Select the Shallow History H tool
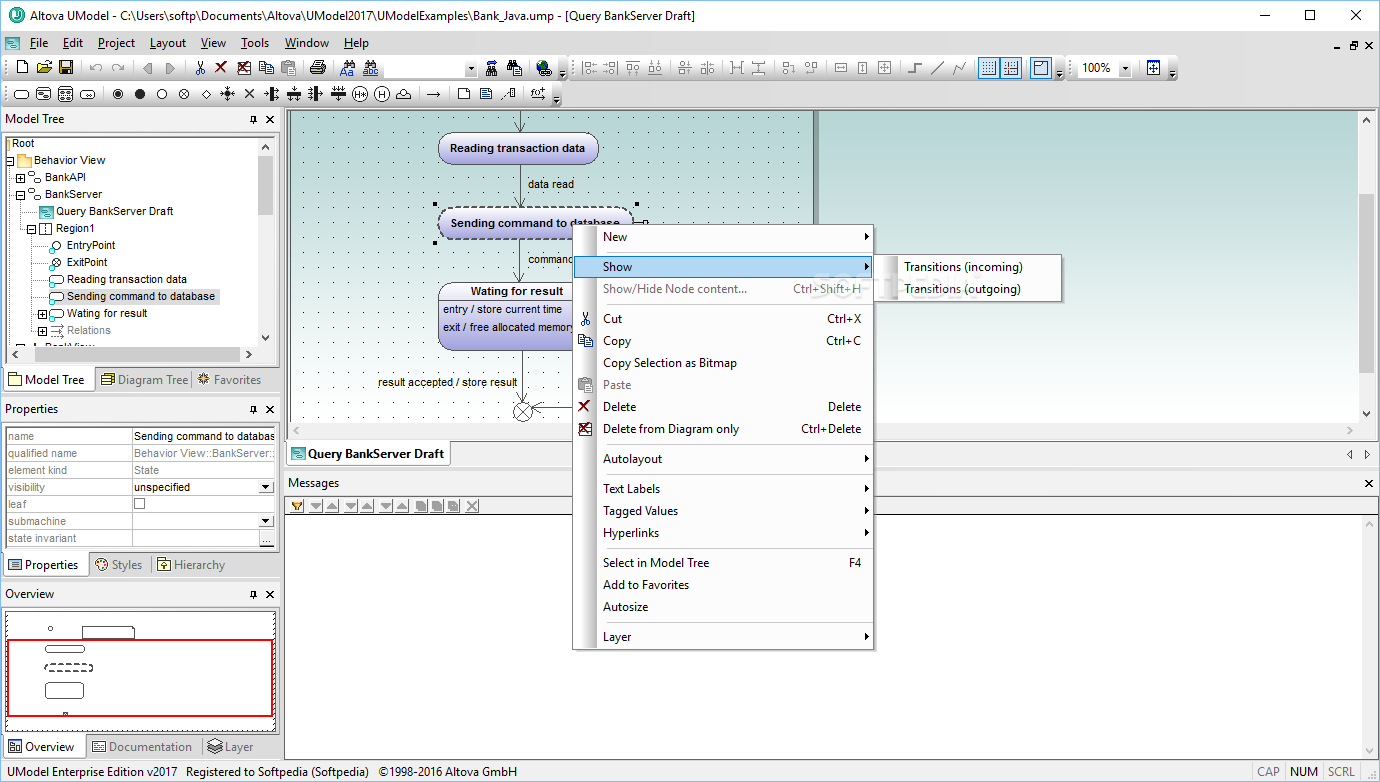 pyautogui.click(x=382, y=94)
